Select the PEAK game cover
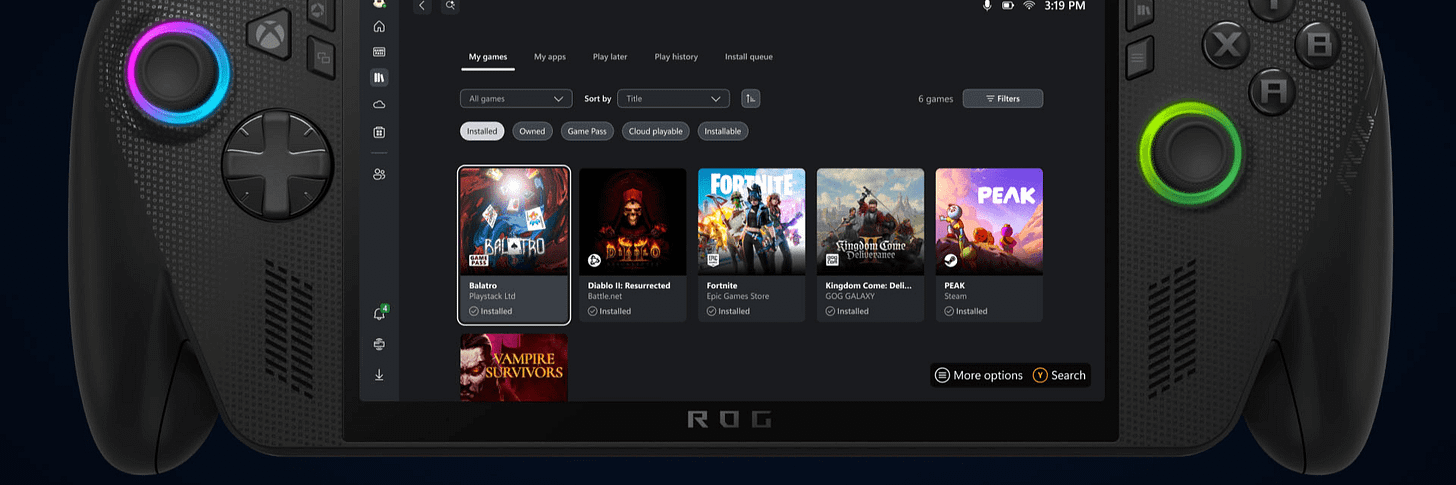 pos(990,221)
